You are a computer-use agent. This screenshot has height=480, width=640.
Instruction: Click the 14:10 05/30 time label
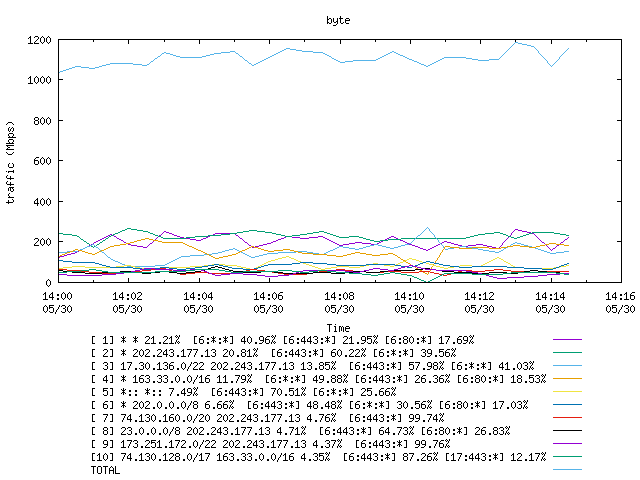(409, 302)
